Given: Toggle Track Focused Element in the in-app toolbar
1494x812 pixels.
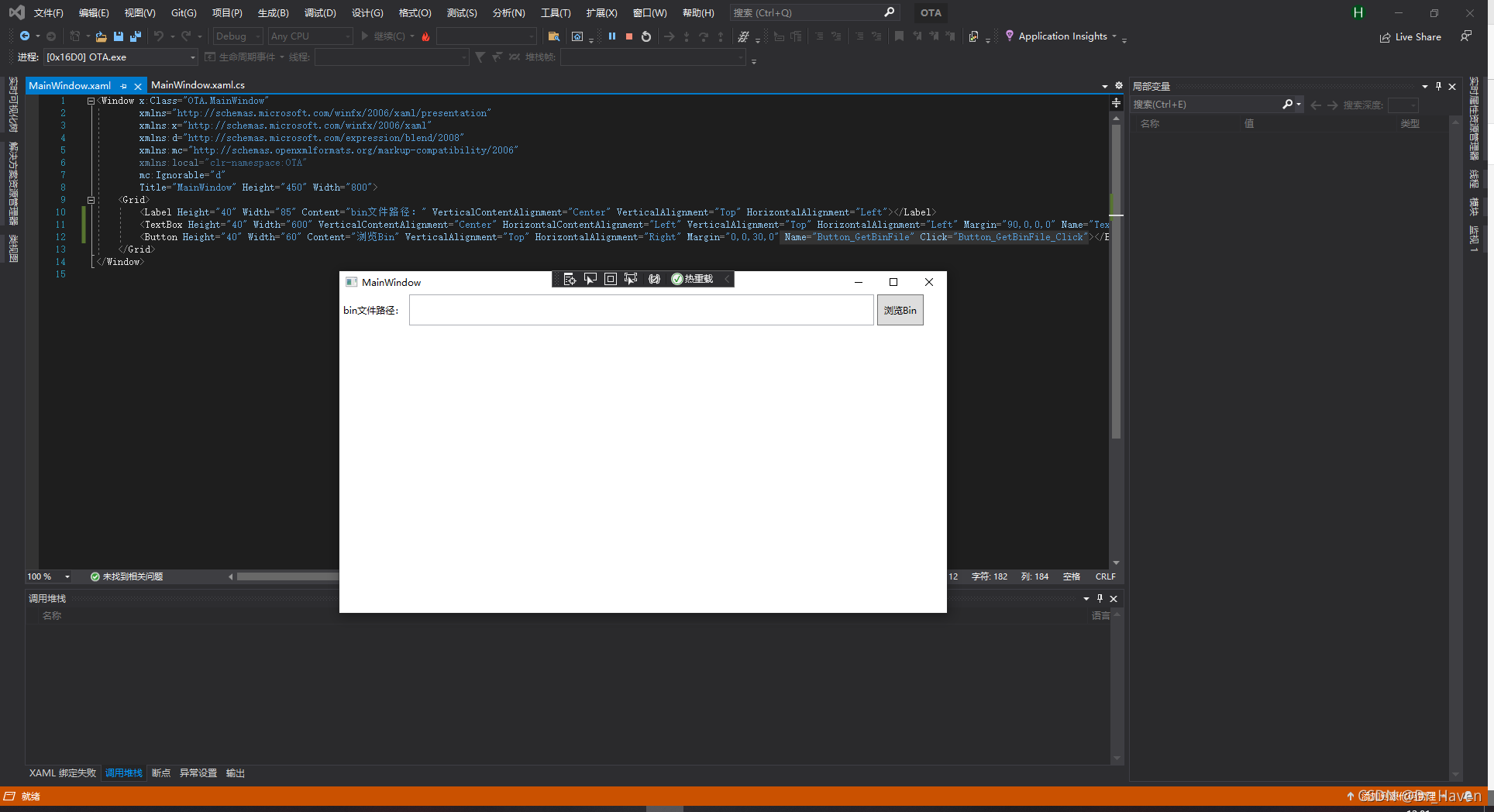Looking at the screenshot, I should pyautogui.click(x=631, y=279).
